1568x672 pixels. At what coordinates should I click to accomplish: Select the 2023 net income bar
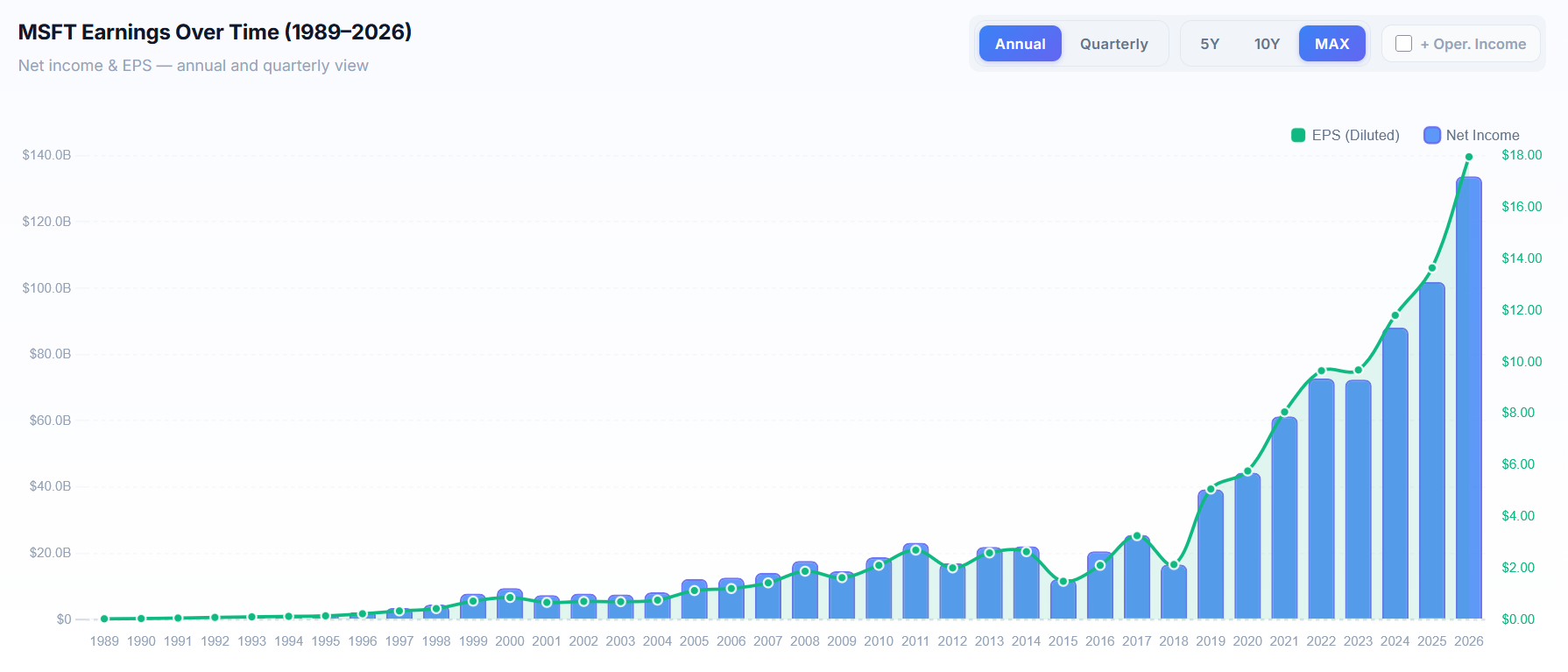pyautogui.click(x=1359, y=499)
